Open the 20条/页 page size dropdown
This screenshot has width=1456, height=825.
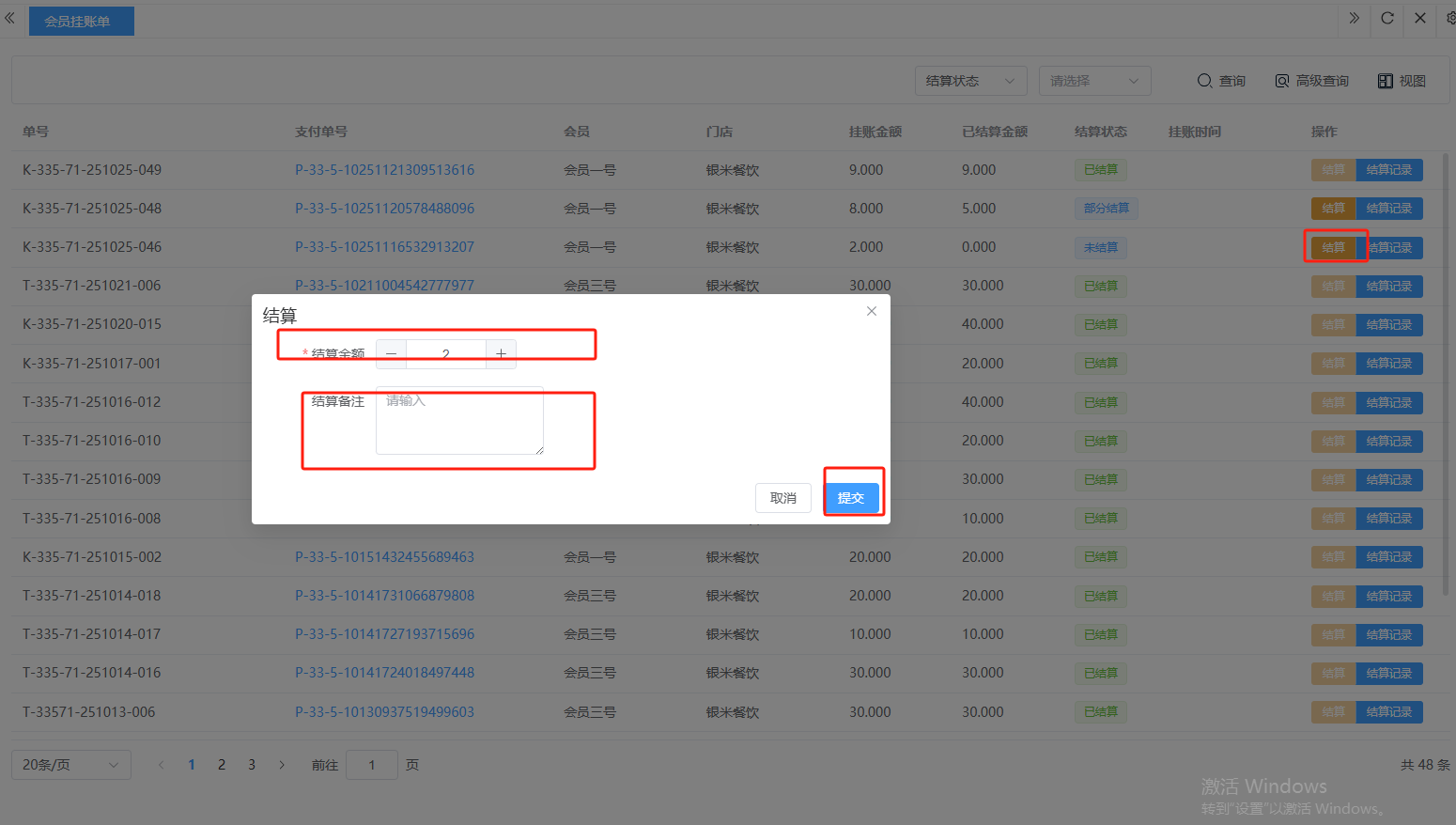click(70, 765)
